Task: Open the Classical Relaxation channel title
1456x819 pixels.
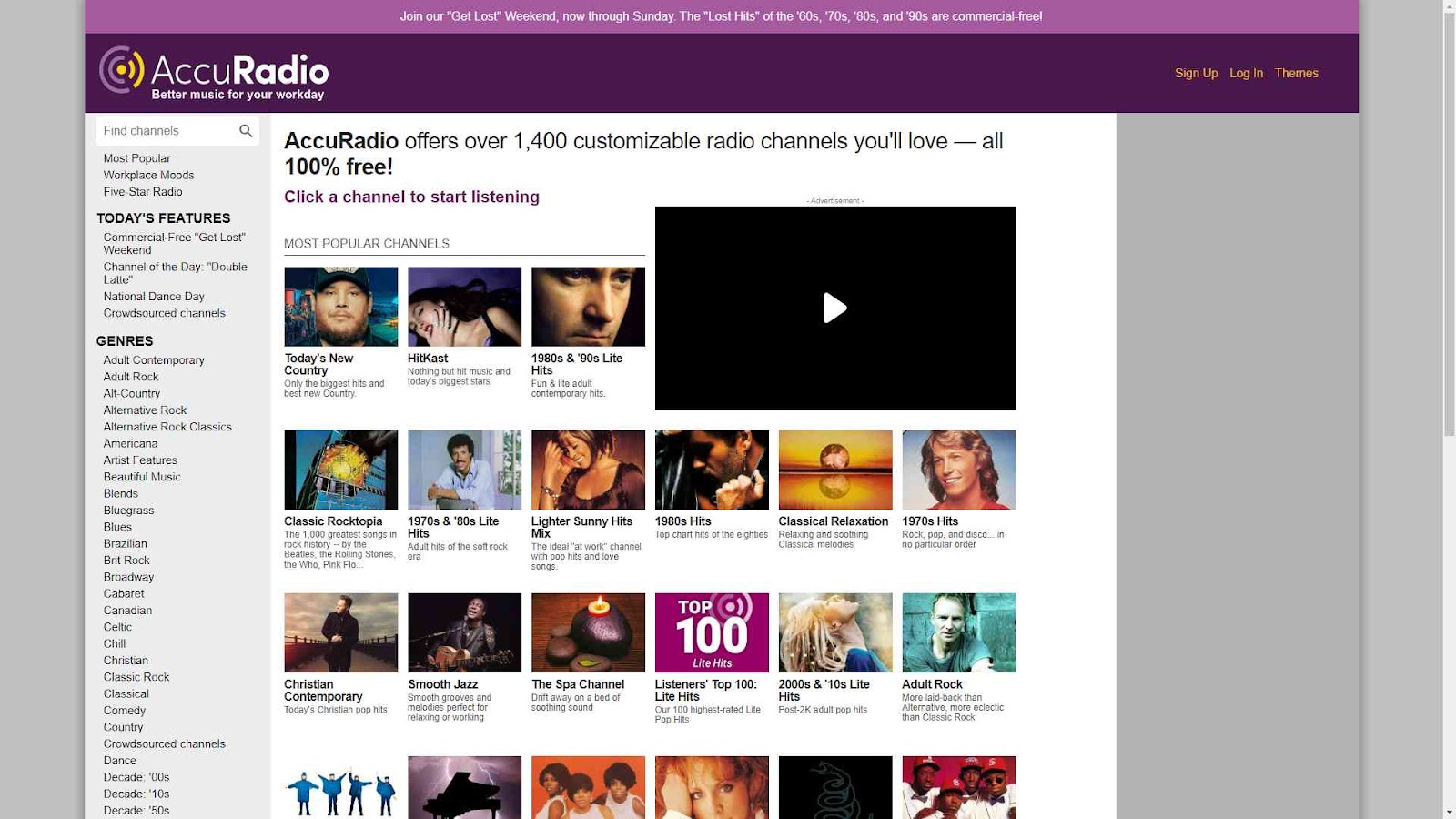Action: point(833,521)
